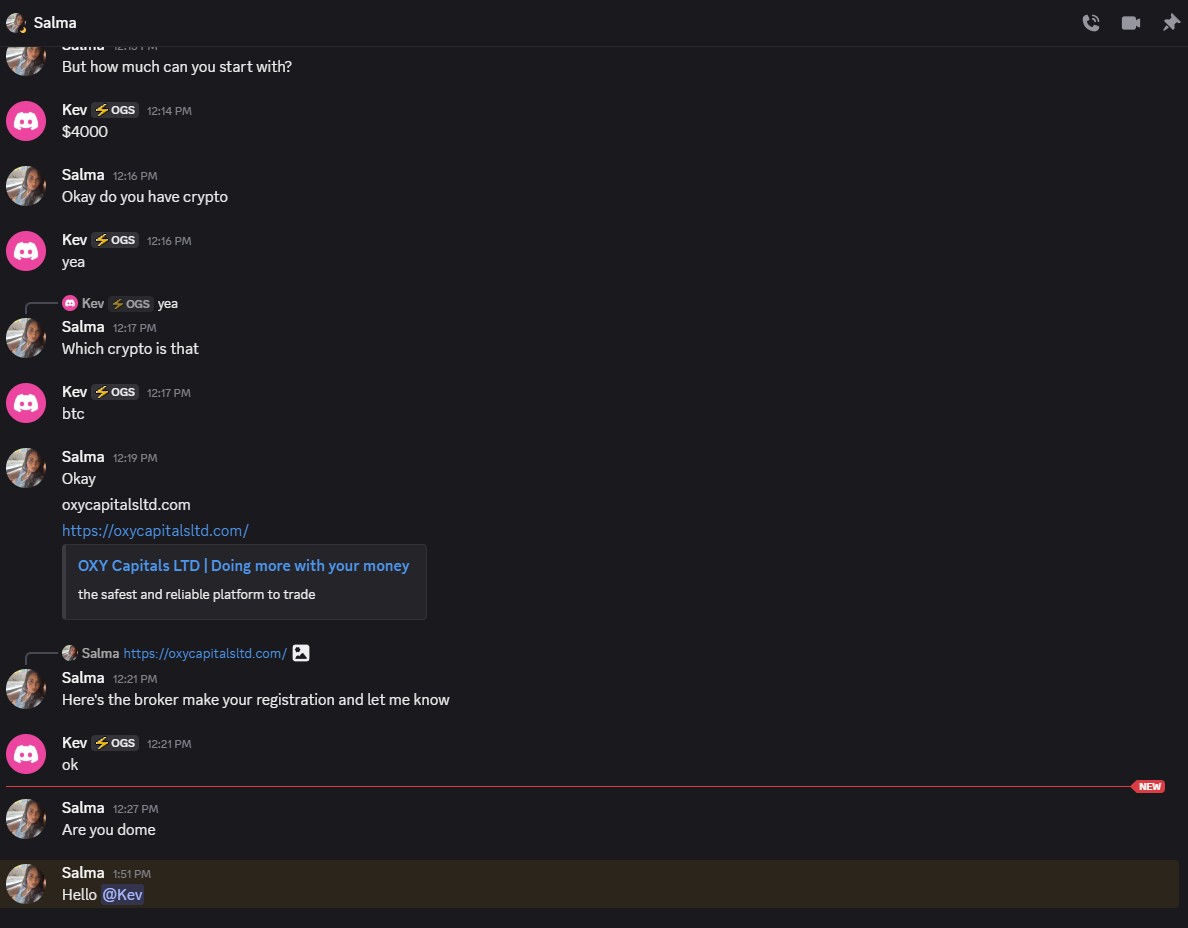Click the red NEW messages marker

click(x=1149, y=787)
